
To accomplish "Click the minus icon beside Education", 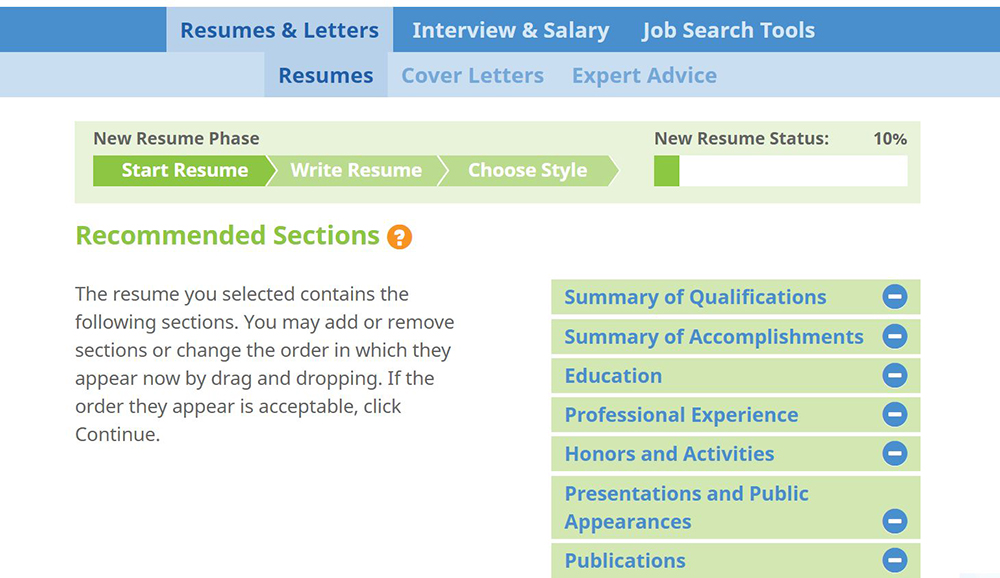I will [x=895, y=375].
